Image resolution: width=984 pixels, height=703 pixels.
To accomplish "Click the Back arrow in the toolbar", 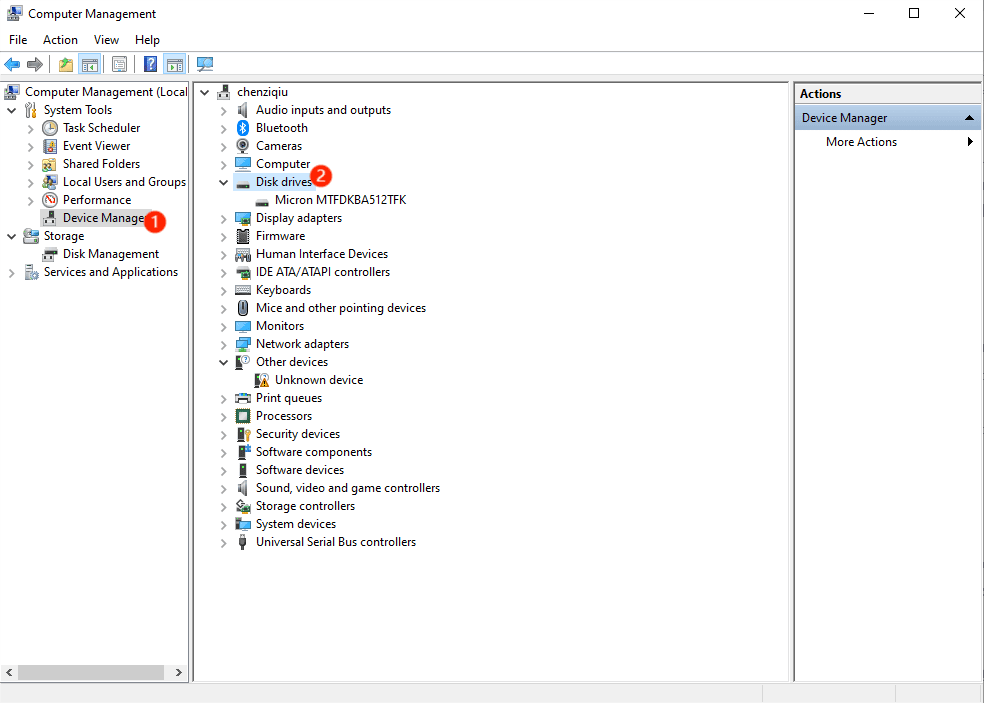I will pyautogui.click(x=12, y=65).
